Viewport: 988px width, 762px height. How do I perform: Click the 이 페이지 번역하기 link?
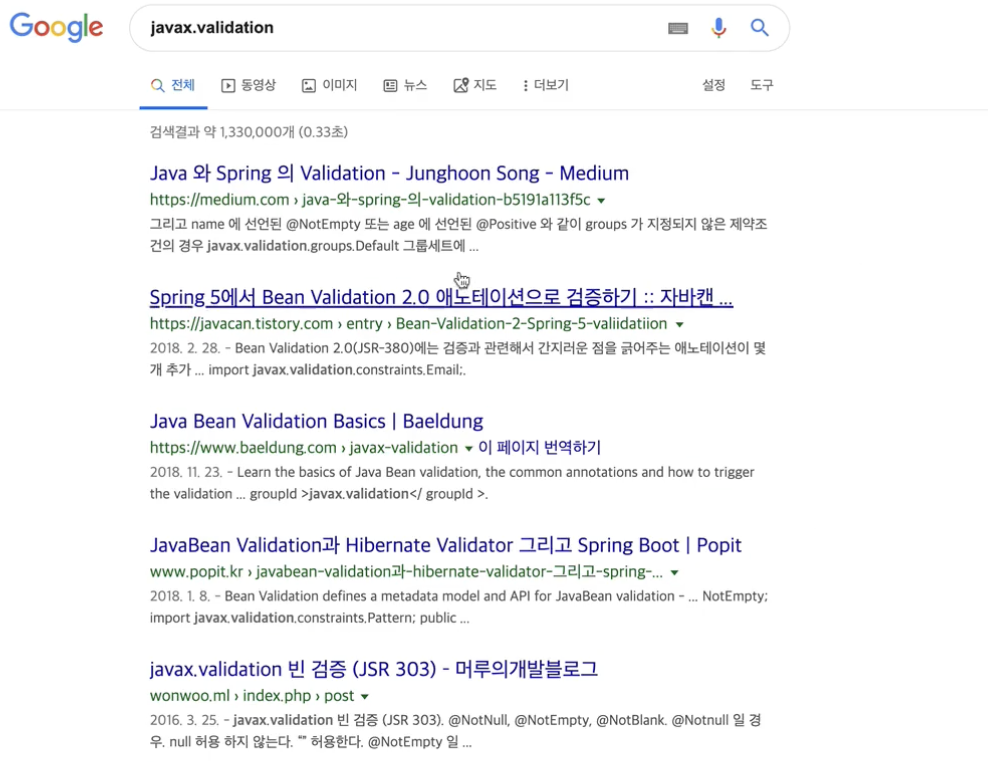[x=539, y=447]
